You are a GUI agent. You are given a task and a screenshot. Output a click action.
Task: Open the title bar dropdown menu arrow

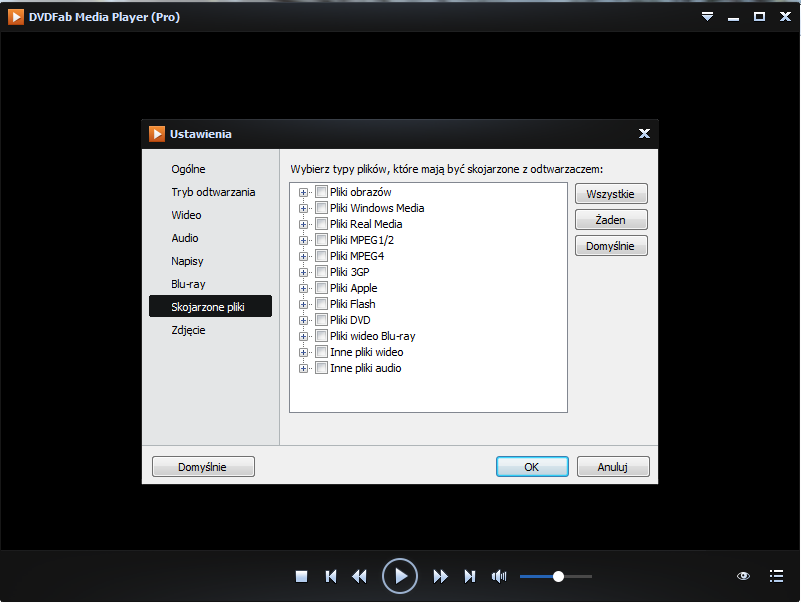708,17
